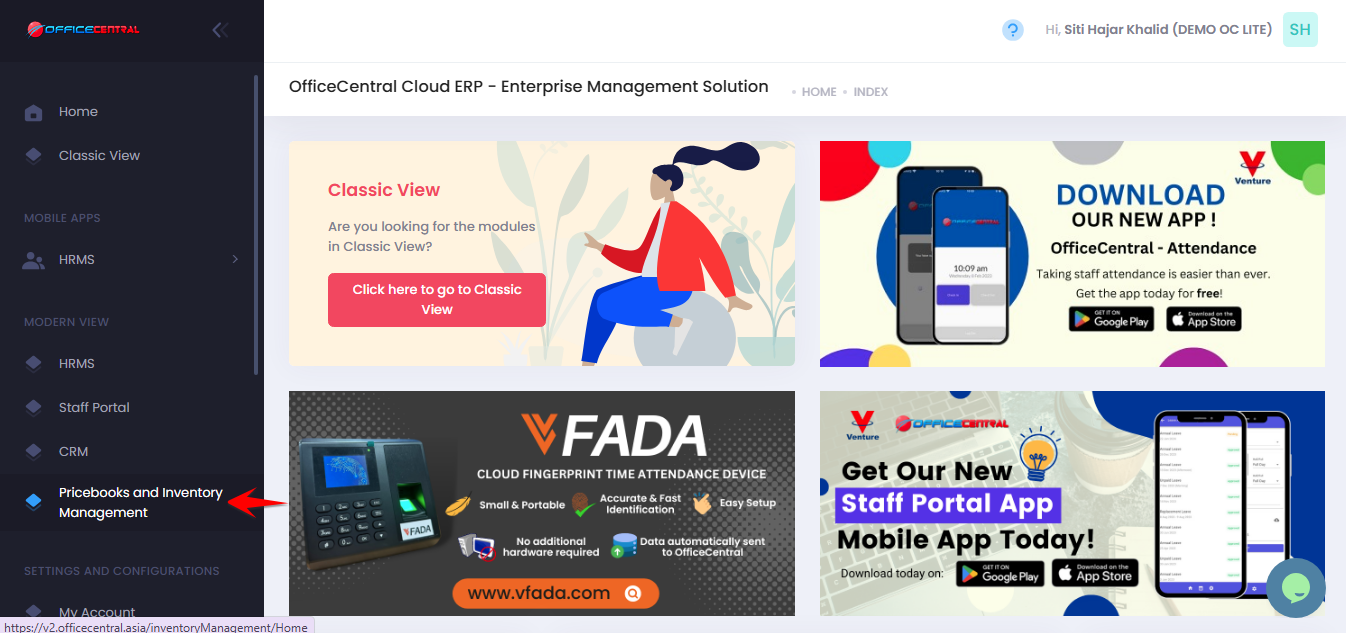This screenshot has height=633, width=1346.
Task: Click here to go to Classic View button
Action: (437, 299)
